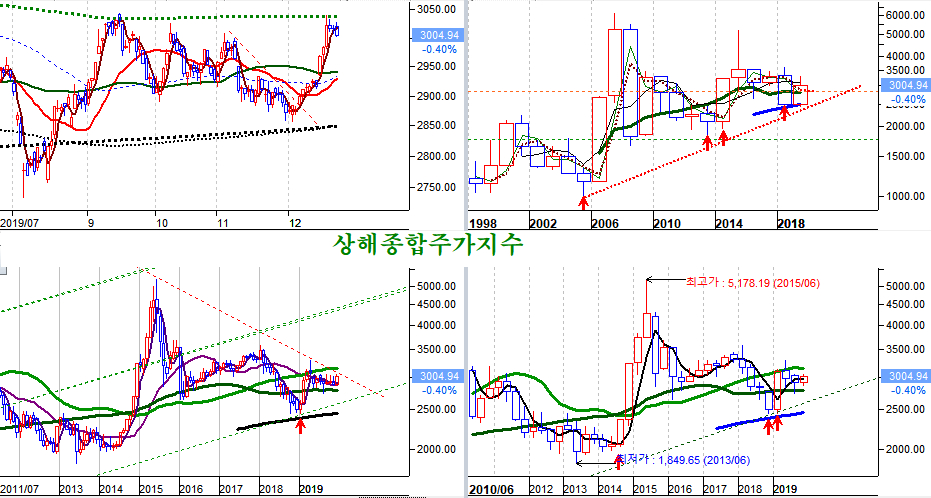
Task: Click the 3050.00 label on the daily chart axis
Action: tap(436, 9)
